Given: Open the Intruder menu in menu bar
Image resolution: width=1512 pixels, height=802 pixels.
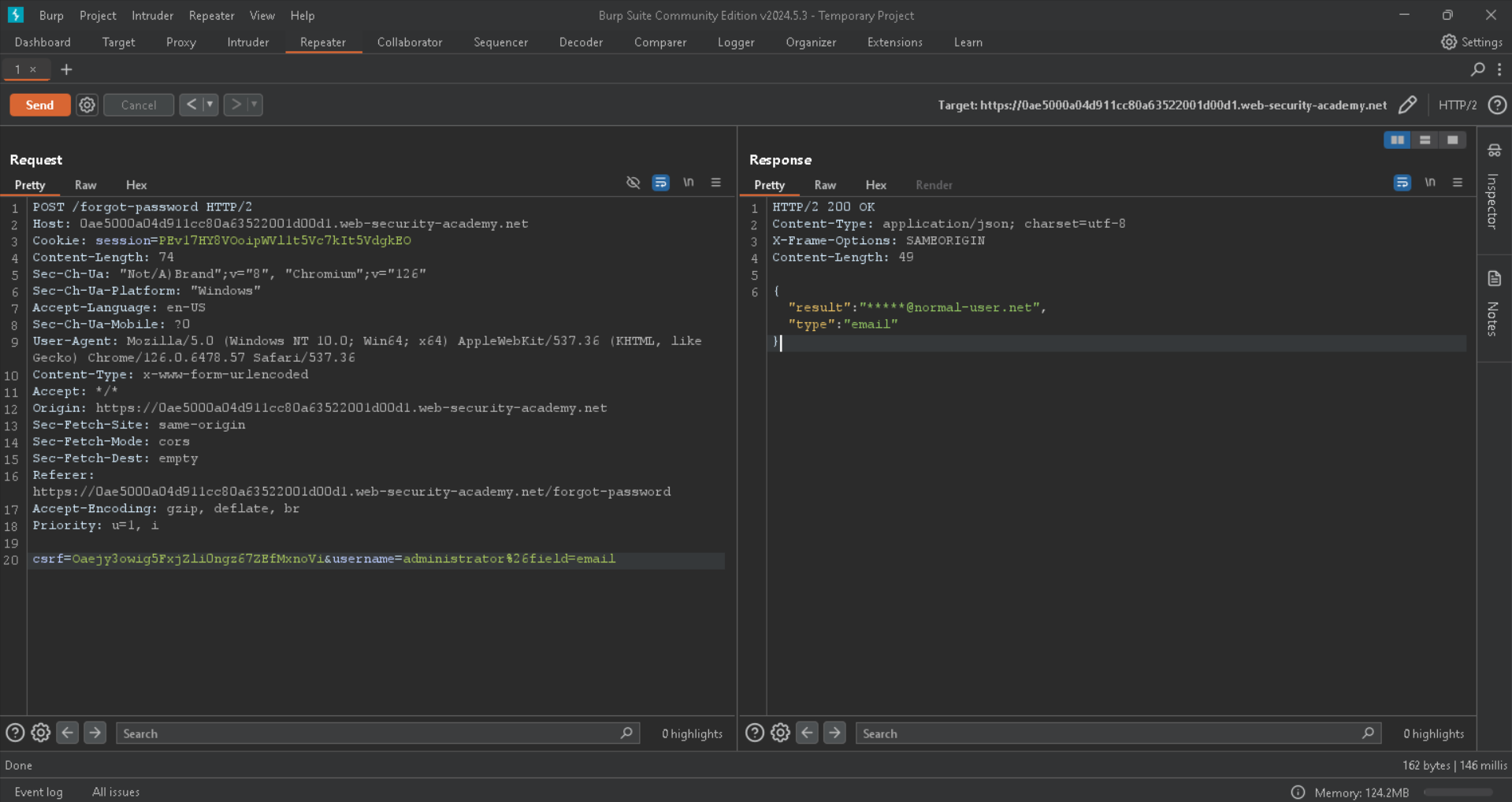Looking at the screenshot, I should [x=152, y=16].
